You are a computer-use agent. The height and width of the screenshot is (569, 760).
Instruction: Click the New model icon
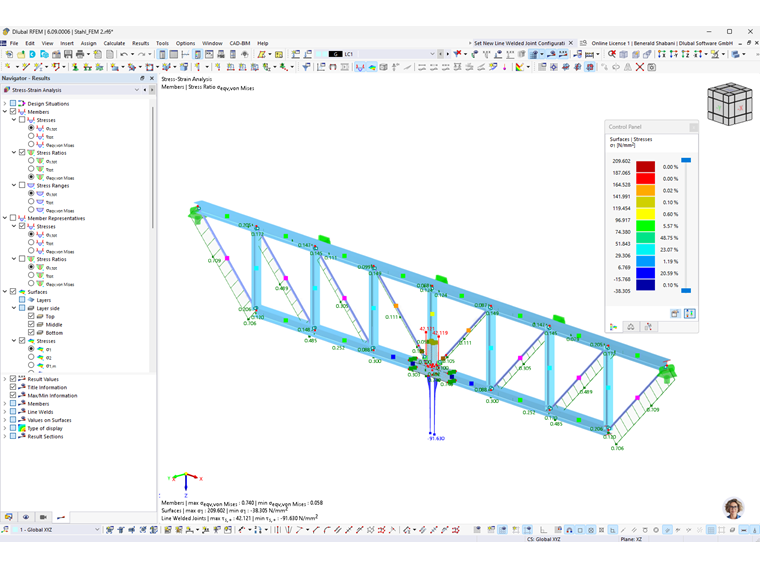tap(9, 54)
